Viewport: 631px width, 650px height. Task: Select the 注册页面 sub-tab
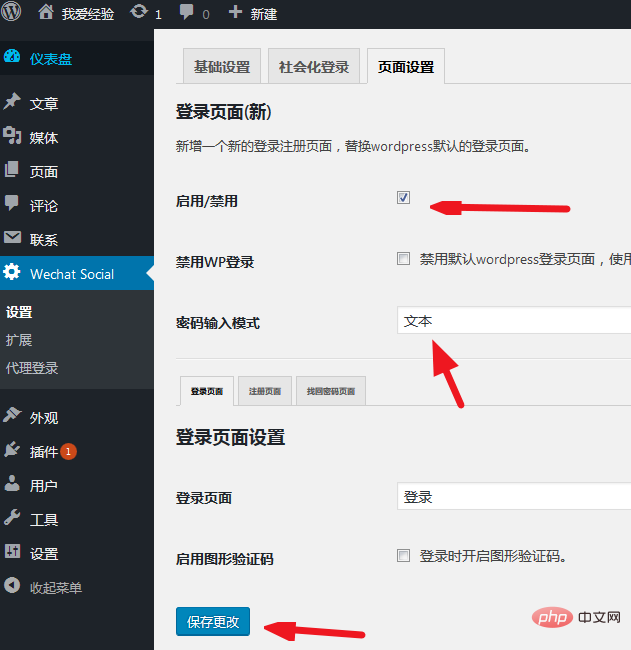265,392
